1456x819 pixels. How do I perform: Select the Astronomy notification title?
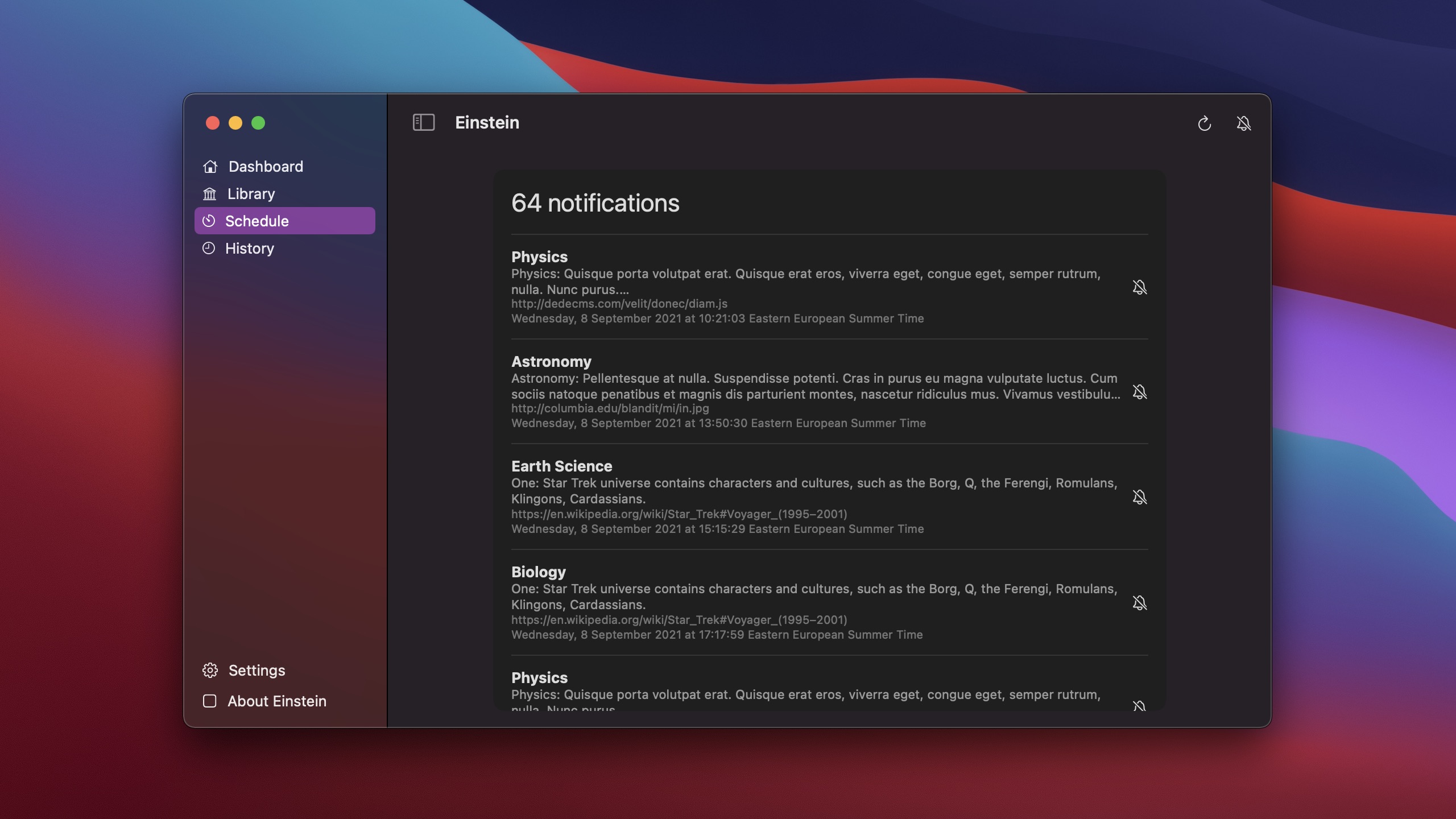coord(551,362)
